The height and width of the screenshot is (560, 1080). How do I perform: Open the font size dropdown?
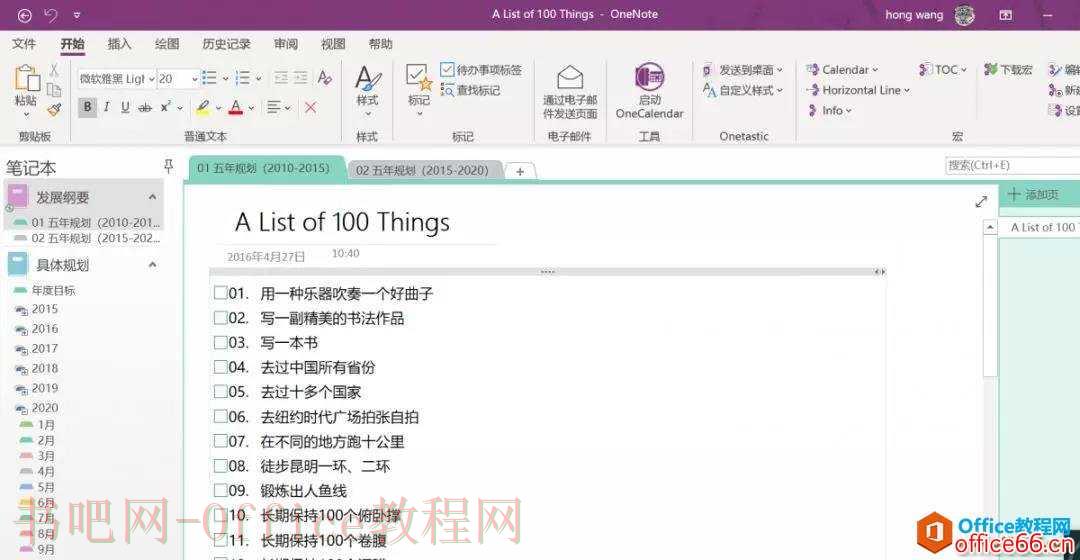194,79
